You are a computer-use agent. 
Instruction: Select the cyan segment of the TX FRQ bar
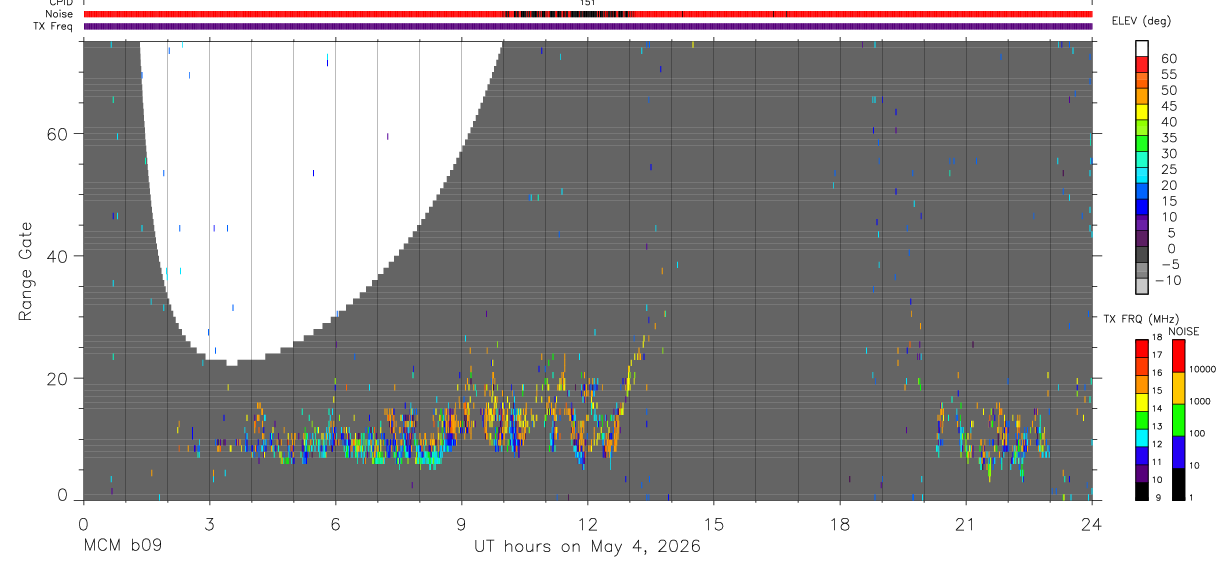[1142, 438]
